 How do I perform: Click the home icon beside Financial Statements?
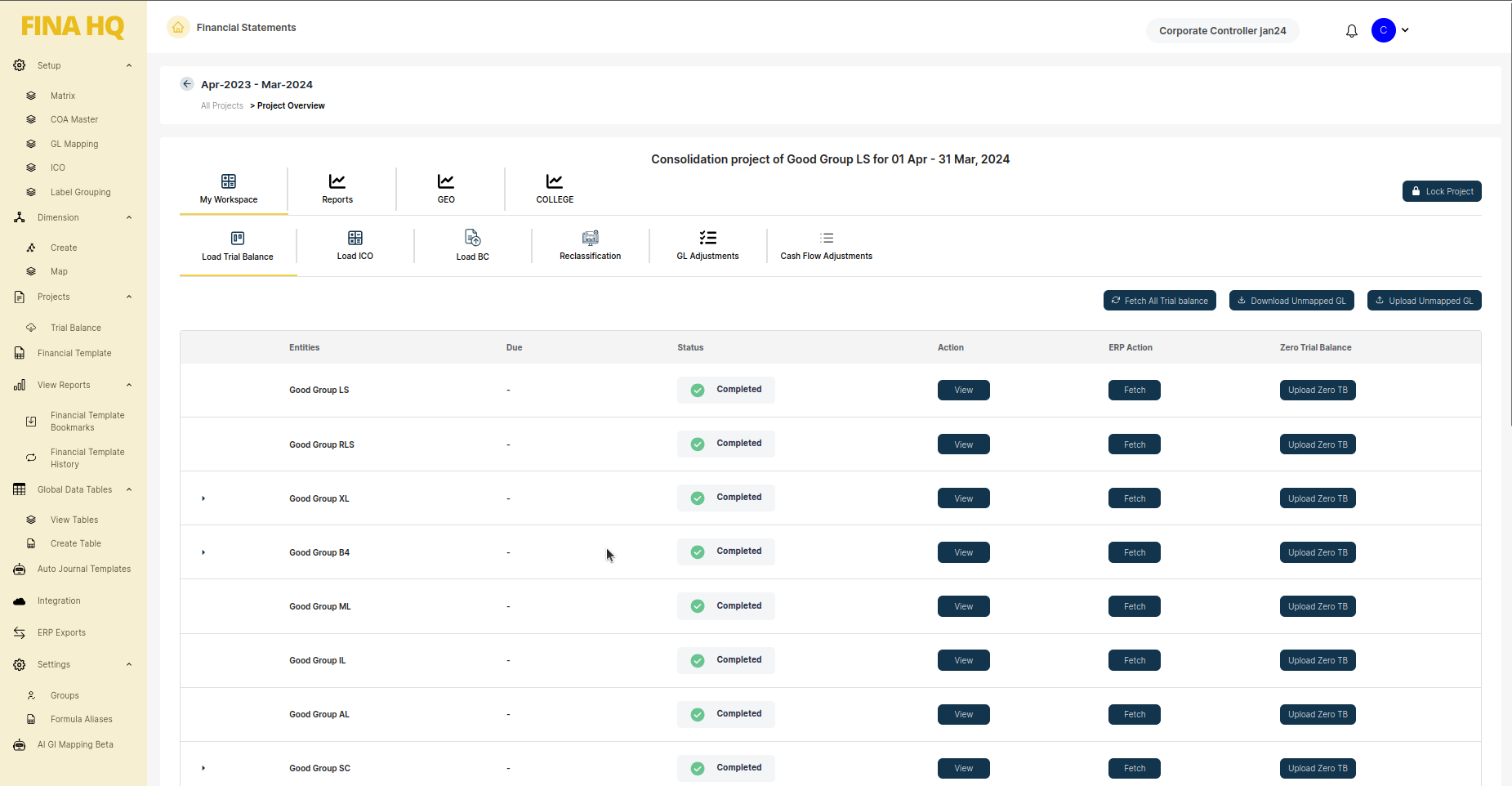pos(178,28)
